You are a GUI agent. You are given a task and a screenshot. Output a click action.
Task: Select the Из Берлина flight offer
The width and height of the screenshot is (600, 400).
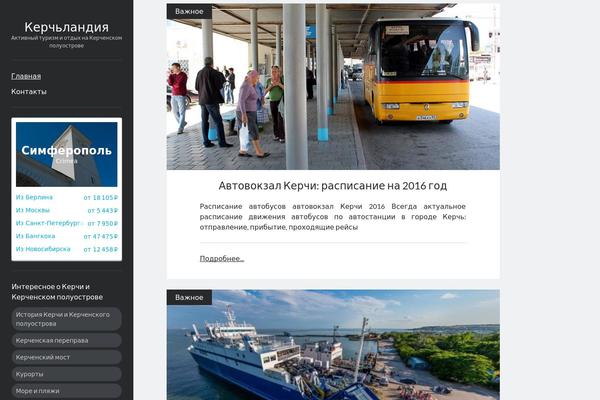(34, 197)
